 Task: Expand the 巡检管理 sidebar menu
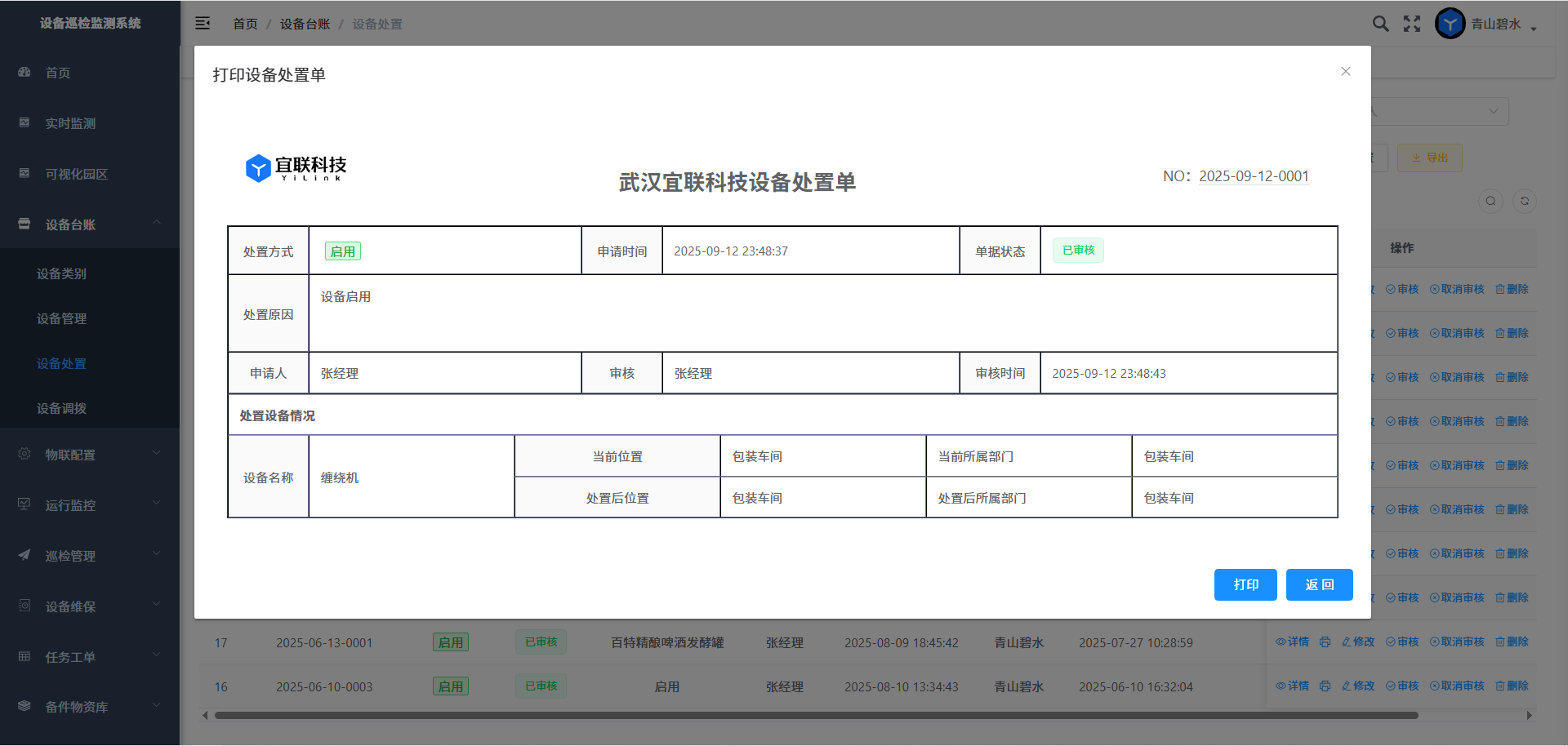(90, 556)
